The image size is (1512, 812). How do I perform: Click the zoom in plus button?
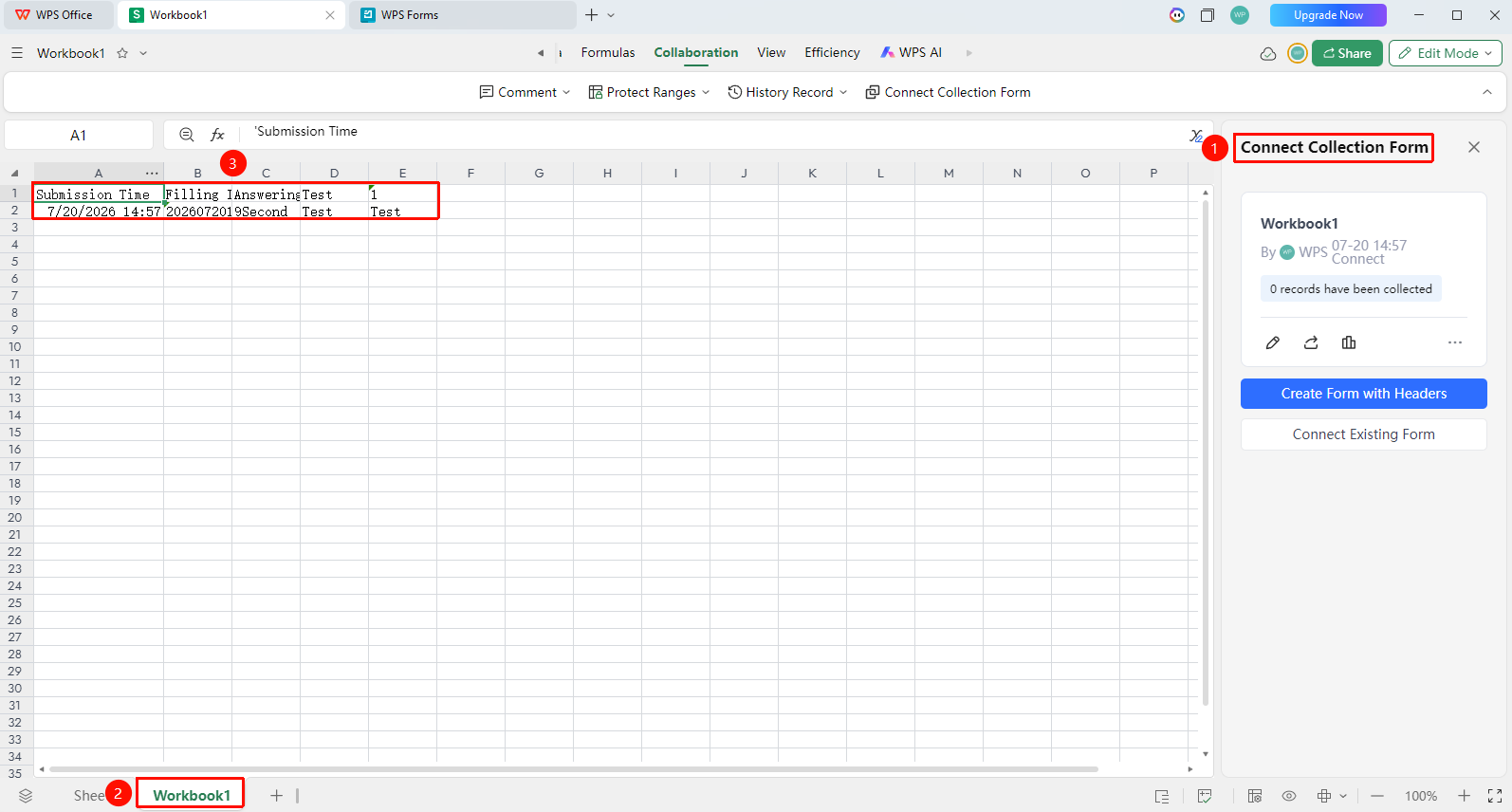pyautogui.click(x=1465, y=796)
